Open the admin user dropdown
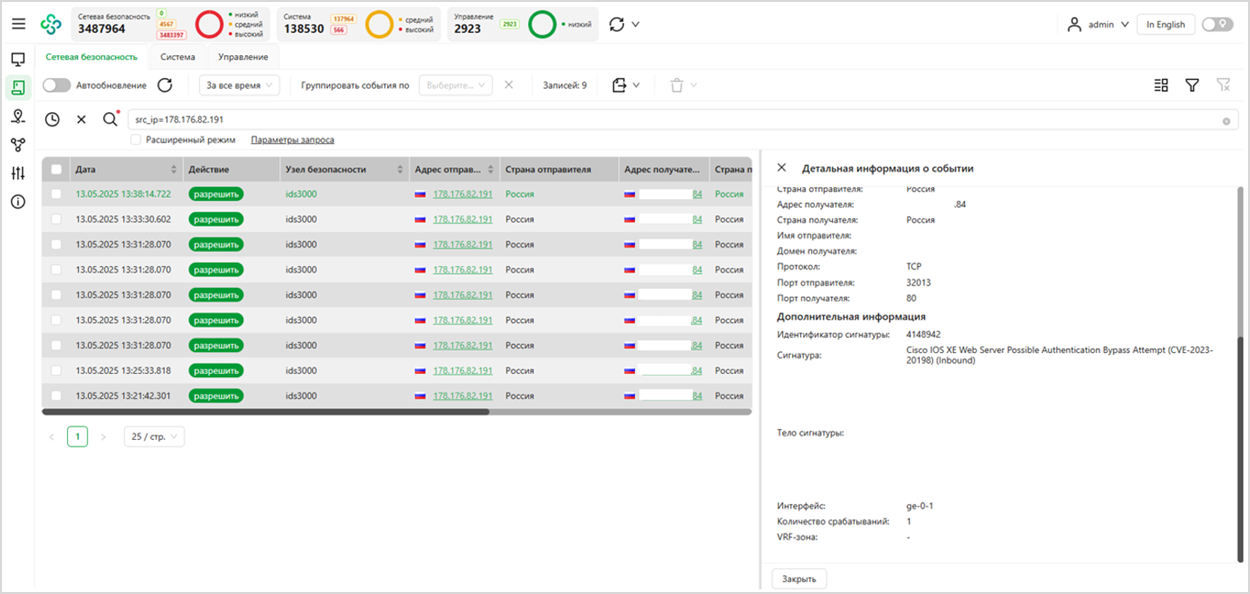Image resolution: width=1250 pixels, height=594 pixels. coord(1098,24)
